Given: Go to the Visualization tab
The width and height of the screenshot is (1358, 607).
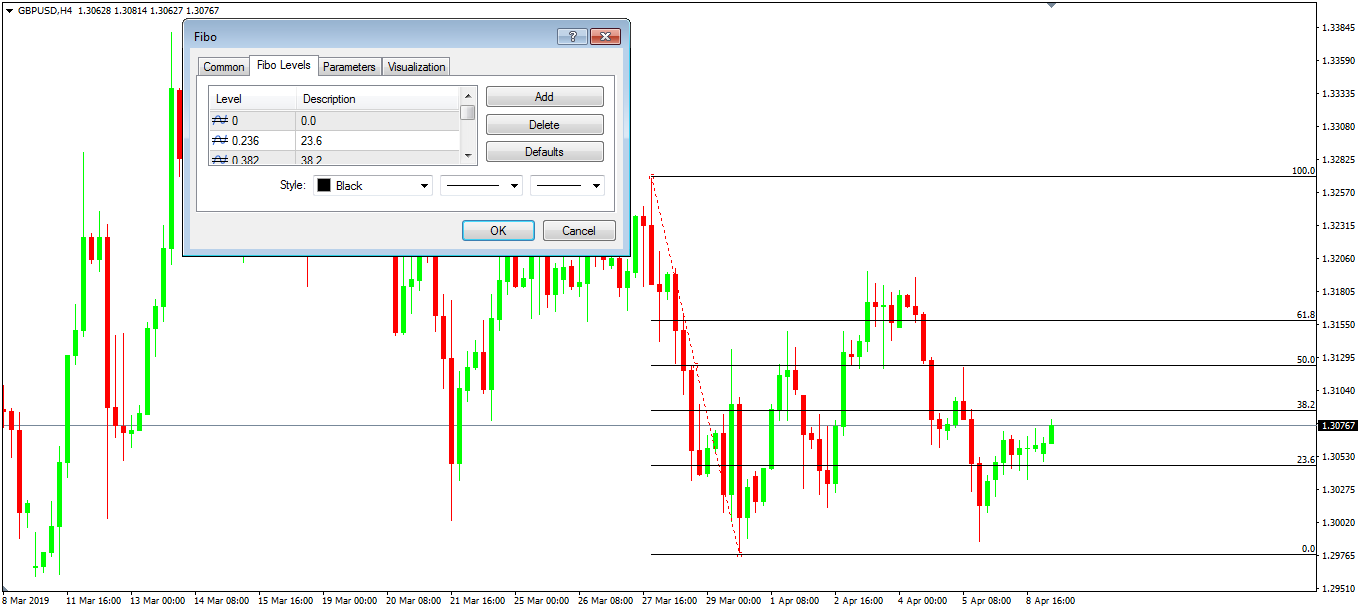Looking at the screenshot, I should 416,67.
